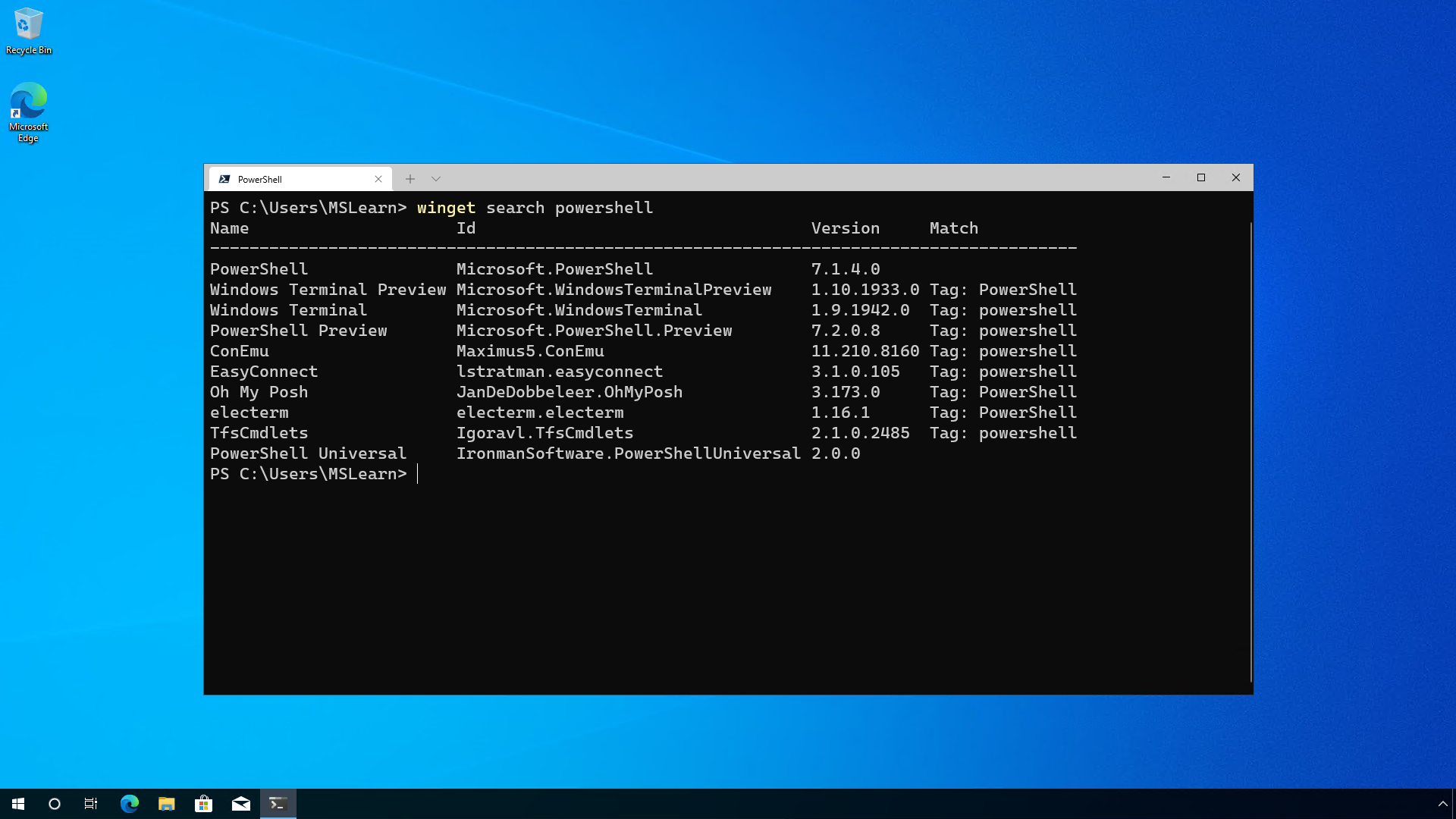
Task: Place cursor at the command prompt line
Action: tap(419, 473)
